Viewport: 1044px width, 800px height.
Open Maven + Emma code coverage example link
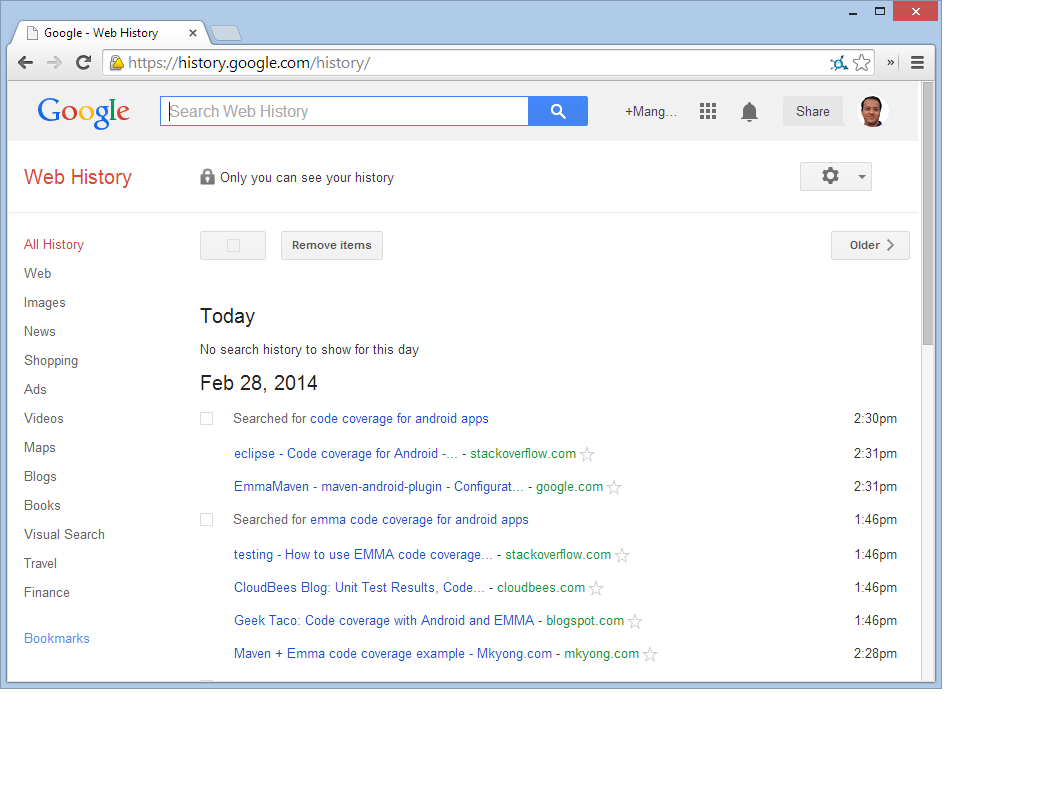[x=393, y=654]
